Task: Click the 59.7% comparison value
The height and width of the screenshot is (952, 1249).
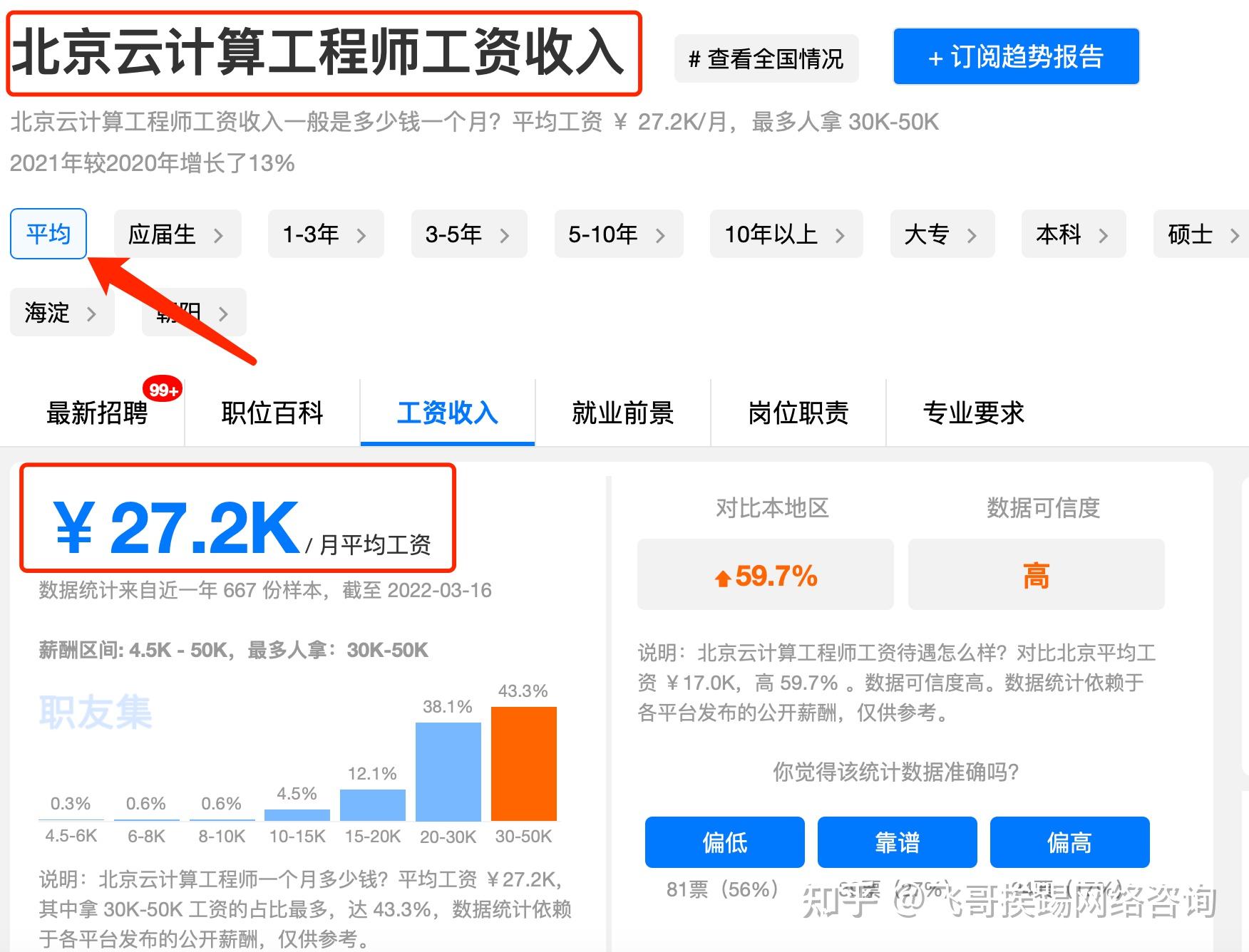Action: click(x=766, y=575)
